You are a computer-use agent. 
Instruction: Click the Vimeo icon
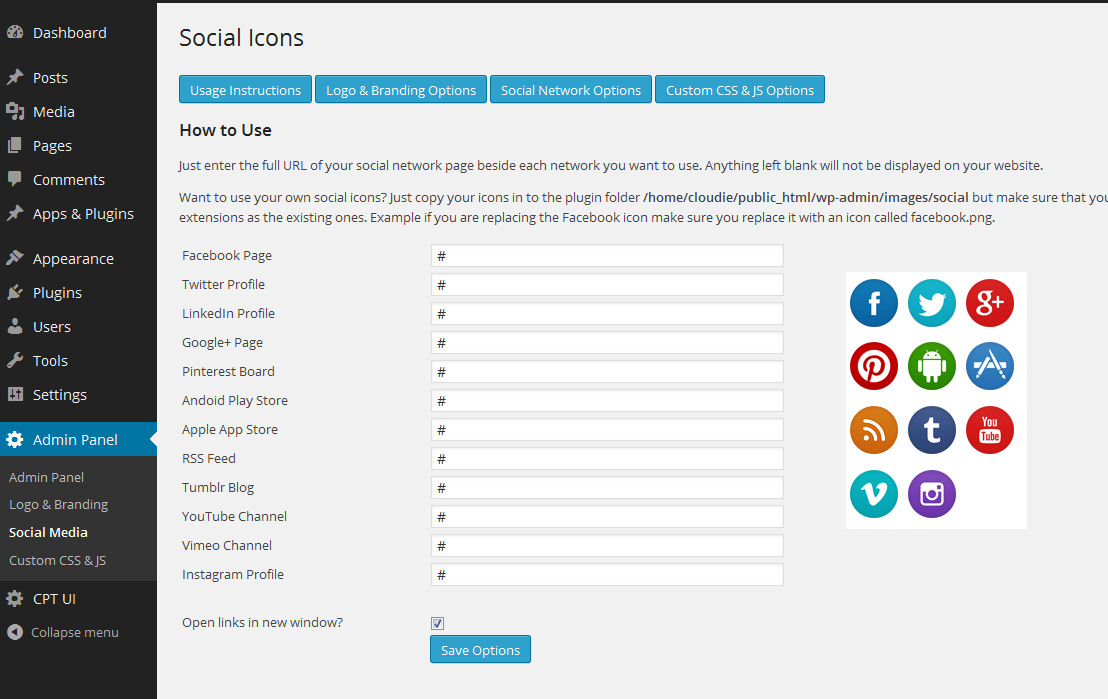(x=873, y=494)
